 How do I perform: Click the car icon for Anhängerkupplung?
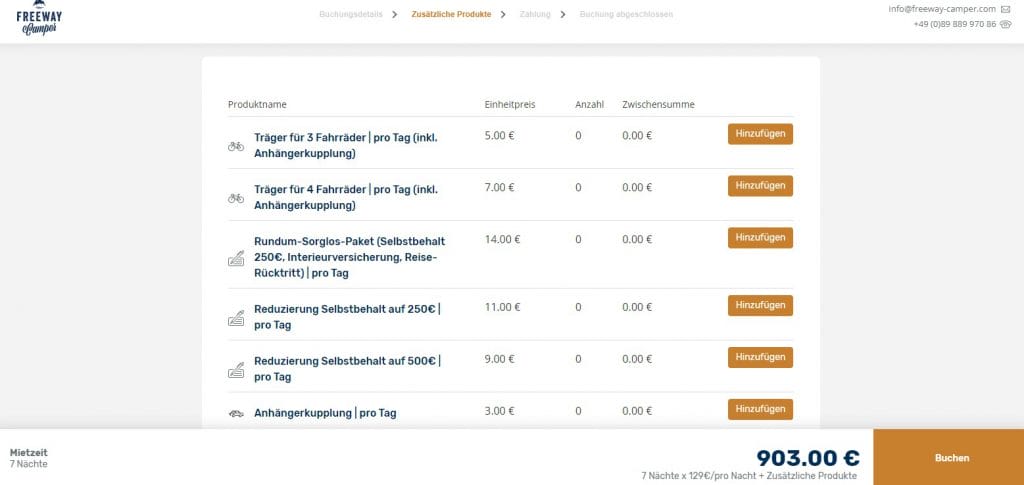[236, 413]
